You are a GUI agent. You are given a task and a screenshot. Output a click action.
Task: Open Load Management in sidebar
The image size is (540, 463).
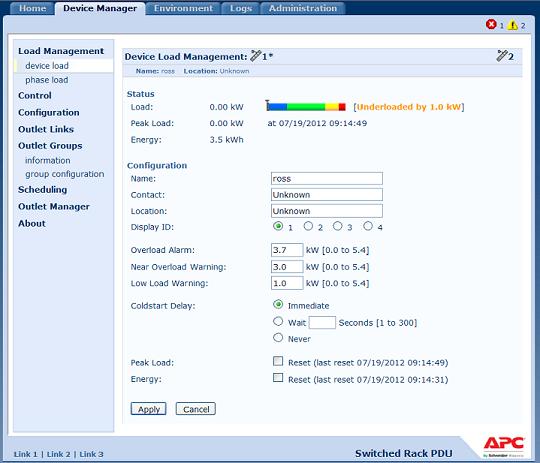pos(61,51)
